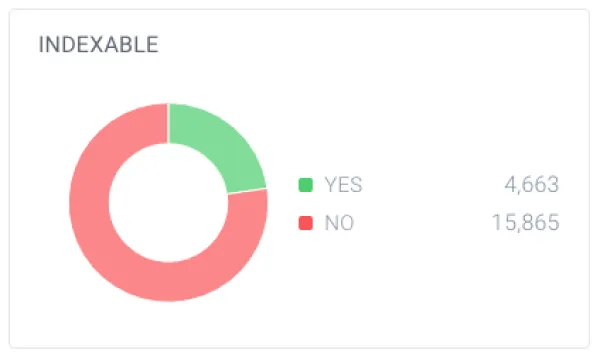Click the red NO legend swatch

[x=305, y=223]
